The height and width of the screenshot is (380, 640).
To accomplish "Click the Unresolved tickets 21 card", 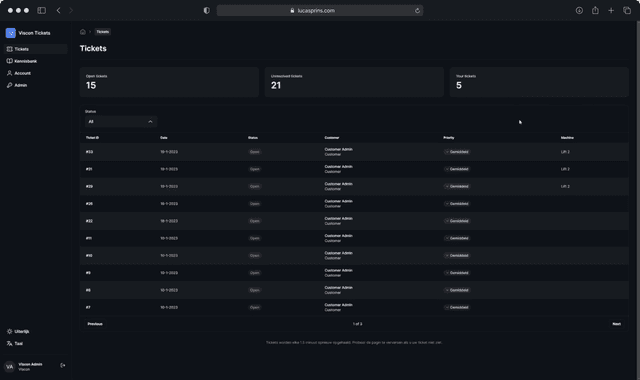I will point(354,82).
